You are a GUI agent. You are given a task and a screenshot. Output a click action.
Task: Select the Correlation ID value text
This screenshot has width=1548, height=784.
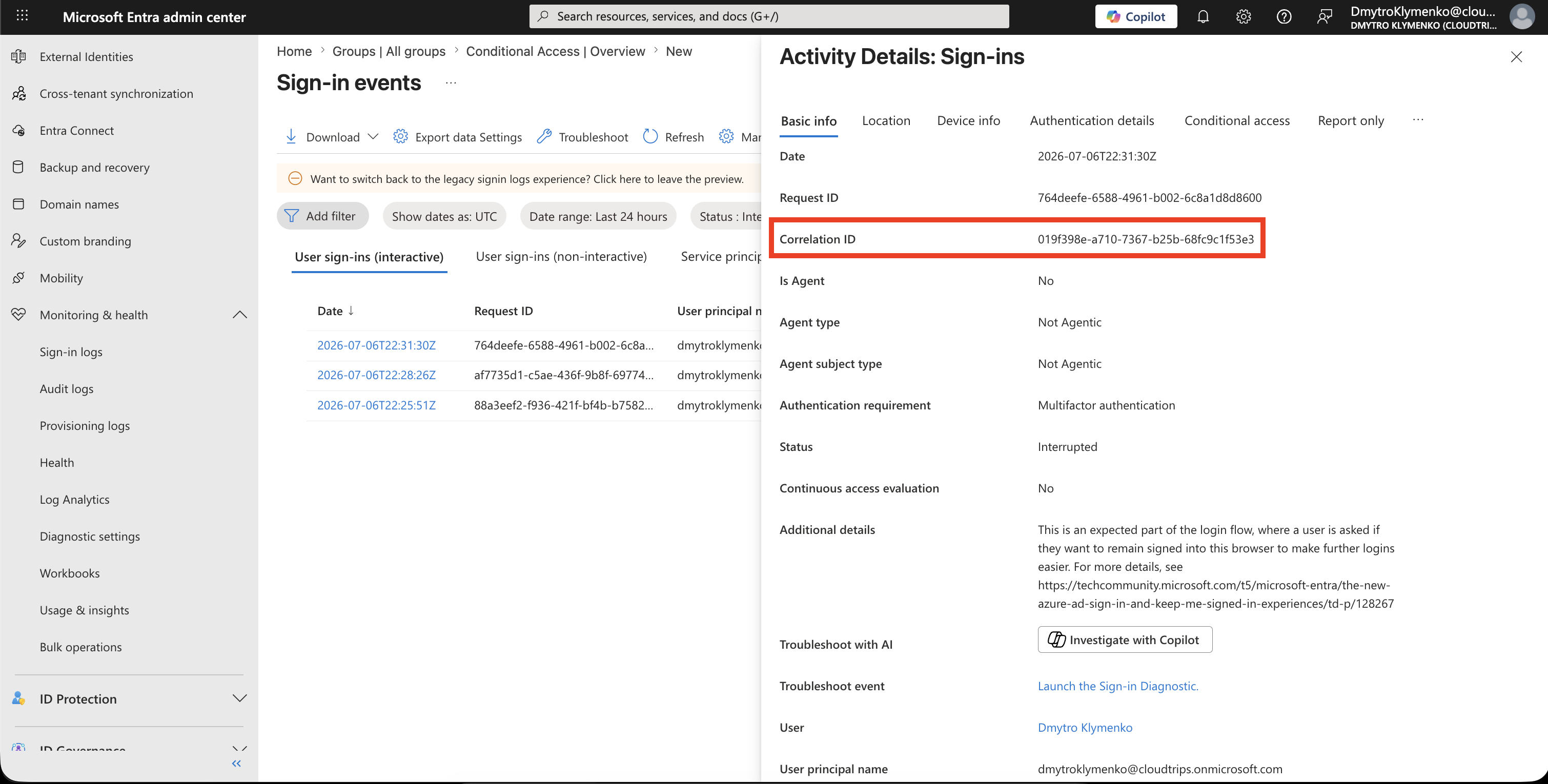pos(1146,239)
